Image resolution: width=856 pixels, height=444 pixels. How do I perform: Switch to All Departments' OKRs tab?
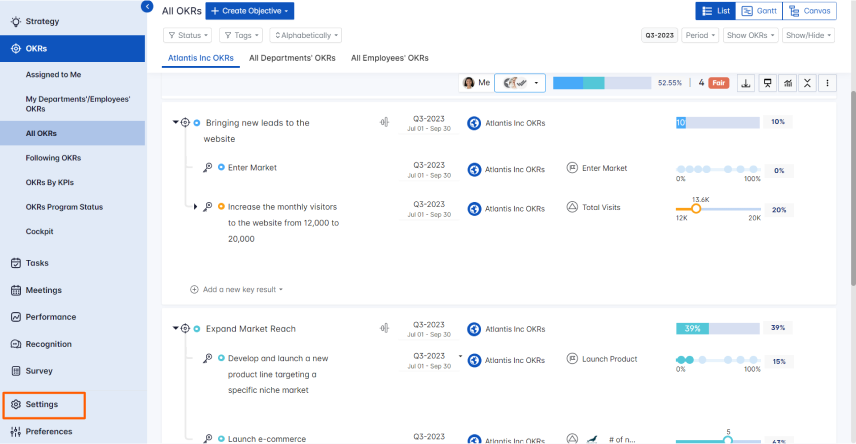click(292, 58)
